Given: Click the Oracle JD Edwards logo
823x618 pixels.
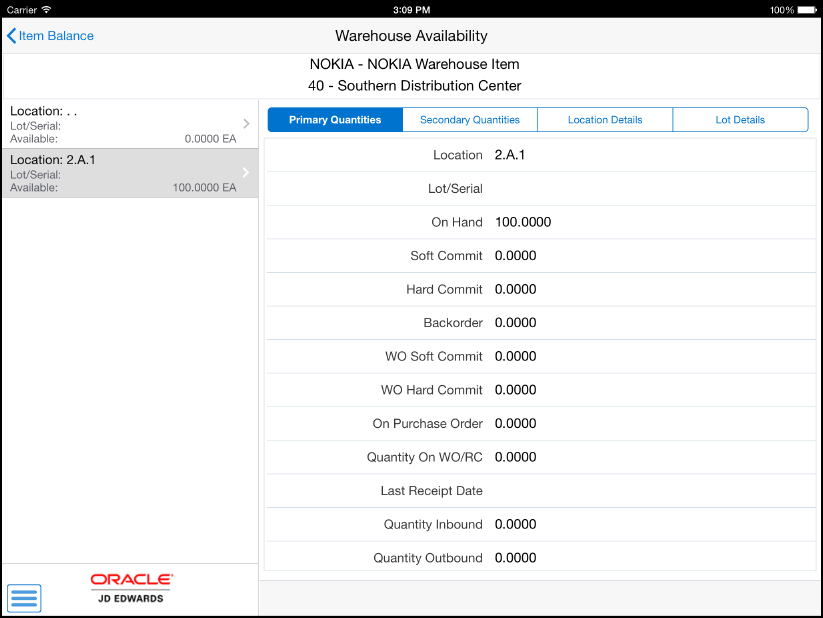Looking at the screenshot, I should [x=131, y=588].
